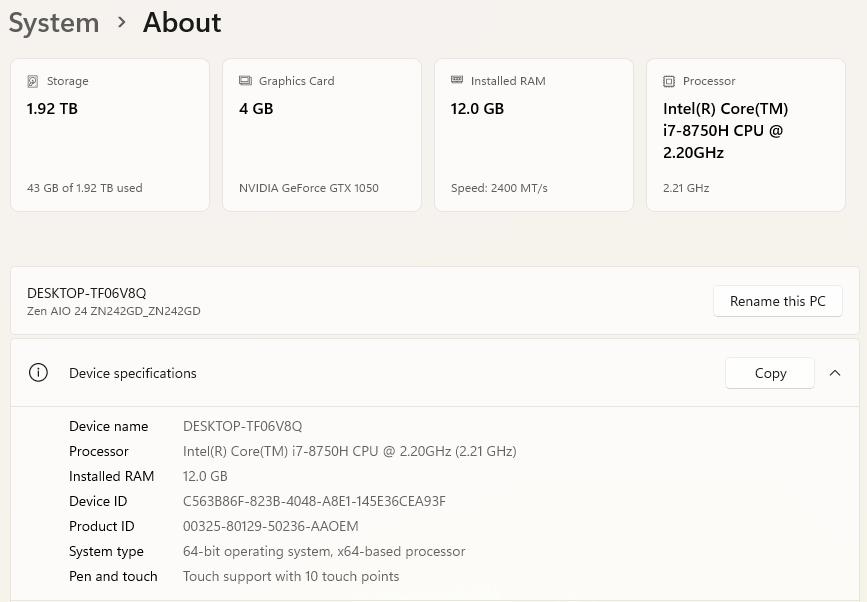Click the Speed: 2400 MT/s label
867x602 pixels.
pos(499,188)
